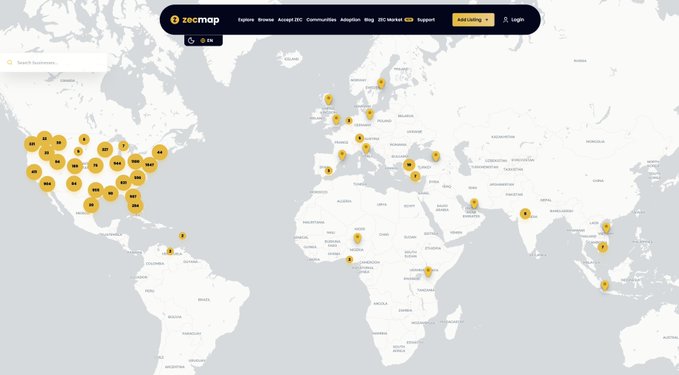Visit the Blog page
679x375 pixels.
[369, 19]
